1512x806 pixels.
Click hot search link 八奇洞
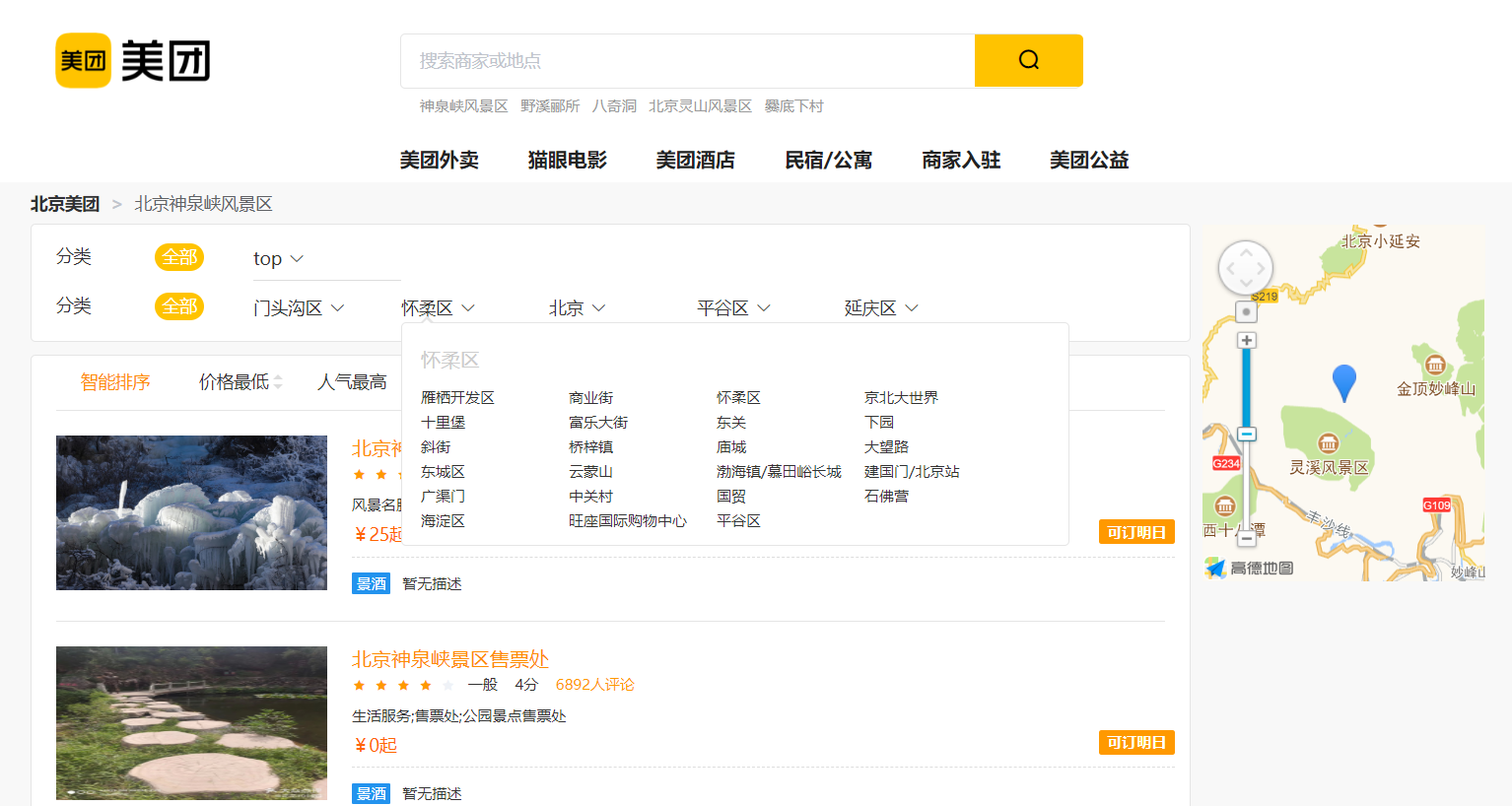click(614, 105)
